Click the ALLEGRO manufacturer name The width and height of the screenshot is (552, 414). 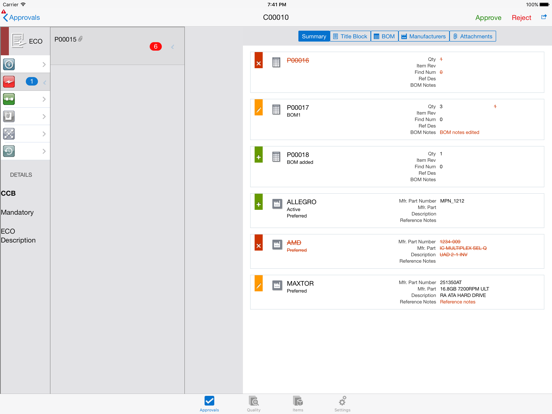coord(301,202)
